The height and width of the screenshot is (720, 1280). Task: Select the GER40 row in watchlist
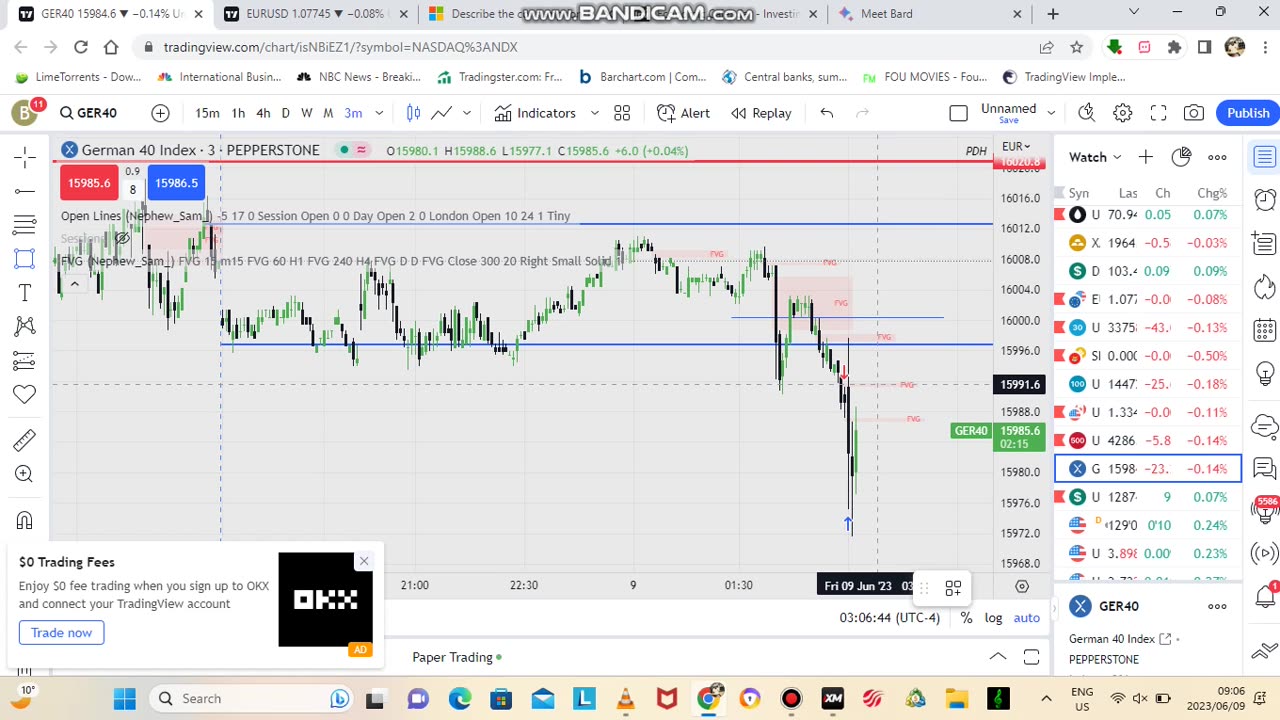(1148, 469)
